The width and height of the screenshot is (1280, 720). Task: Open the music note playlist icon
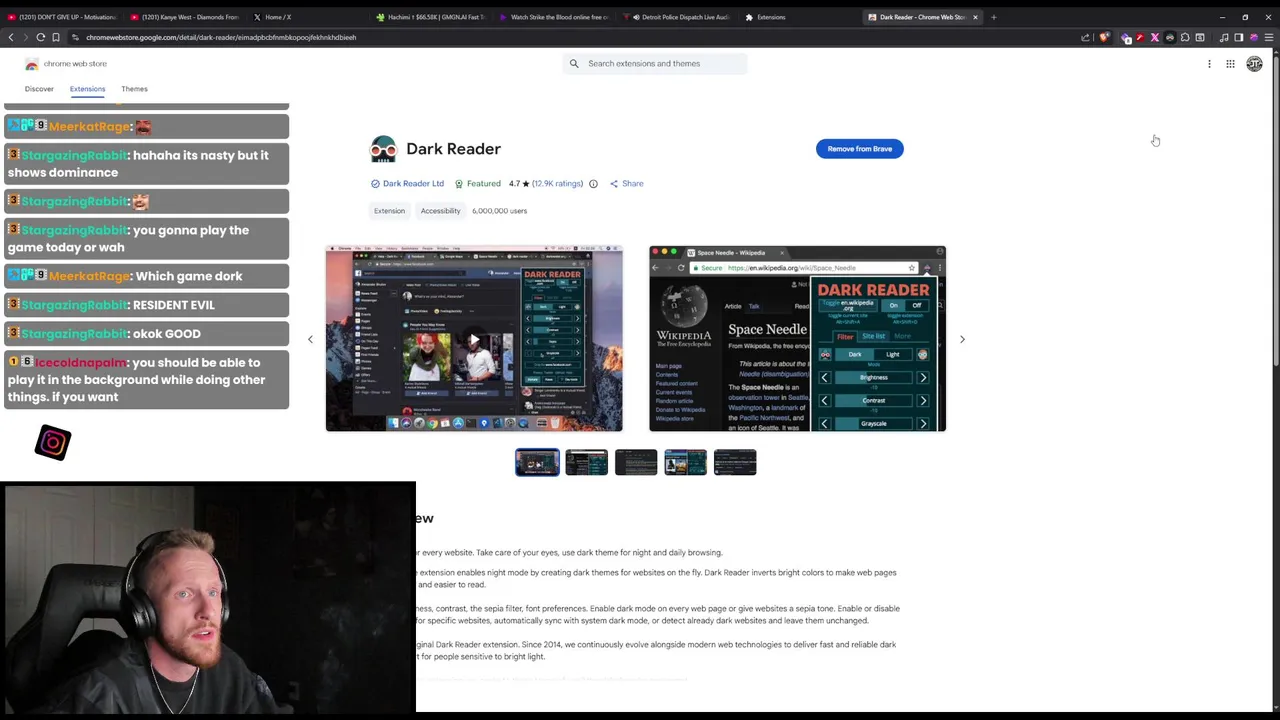tap(1224, 38)
